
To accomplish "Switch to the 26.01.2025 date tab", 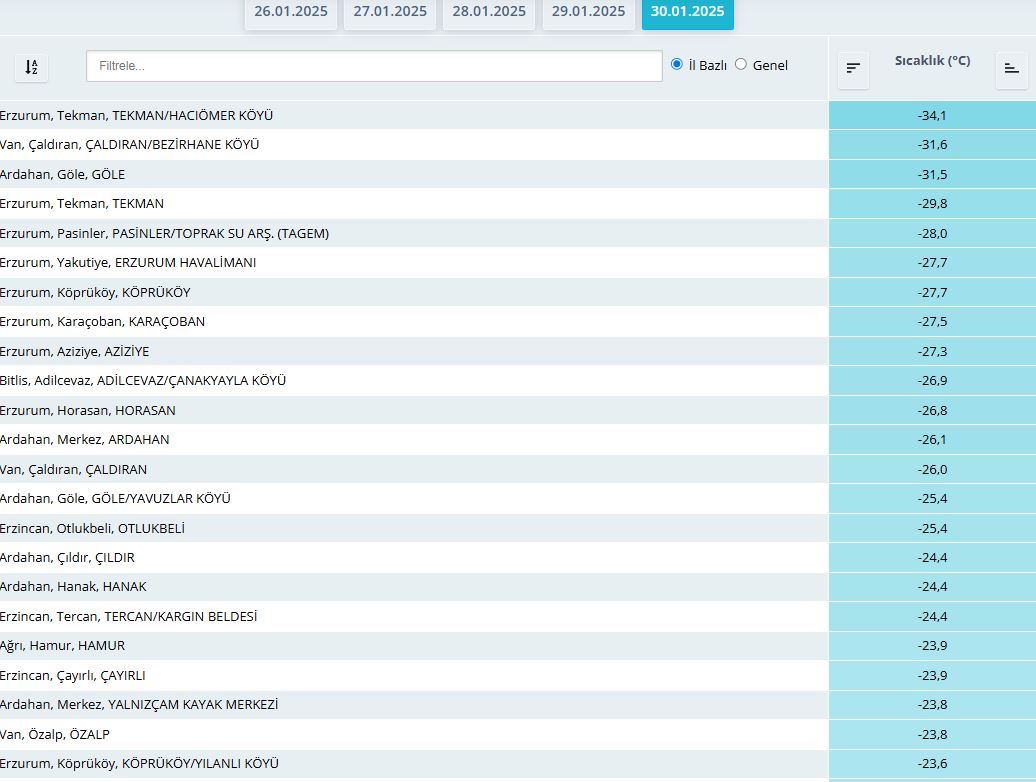I will coord(290,12).
